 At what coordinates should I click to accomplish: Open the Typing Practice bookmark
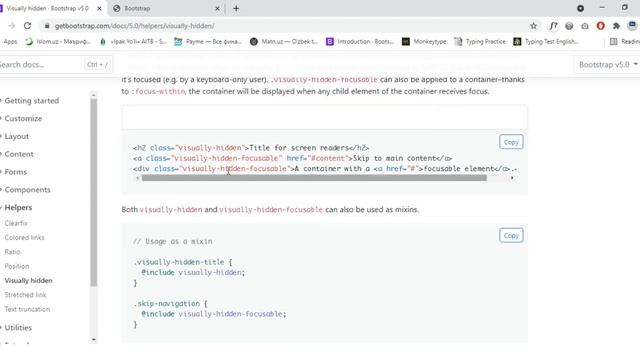point(480,42)
